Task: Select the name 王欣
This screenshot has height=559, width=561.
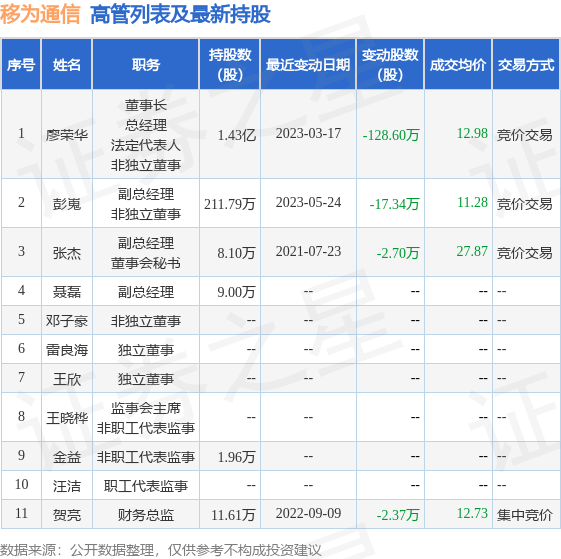Action: 67,379
